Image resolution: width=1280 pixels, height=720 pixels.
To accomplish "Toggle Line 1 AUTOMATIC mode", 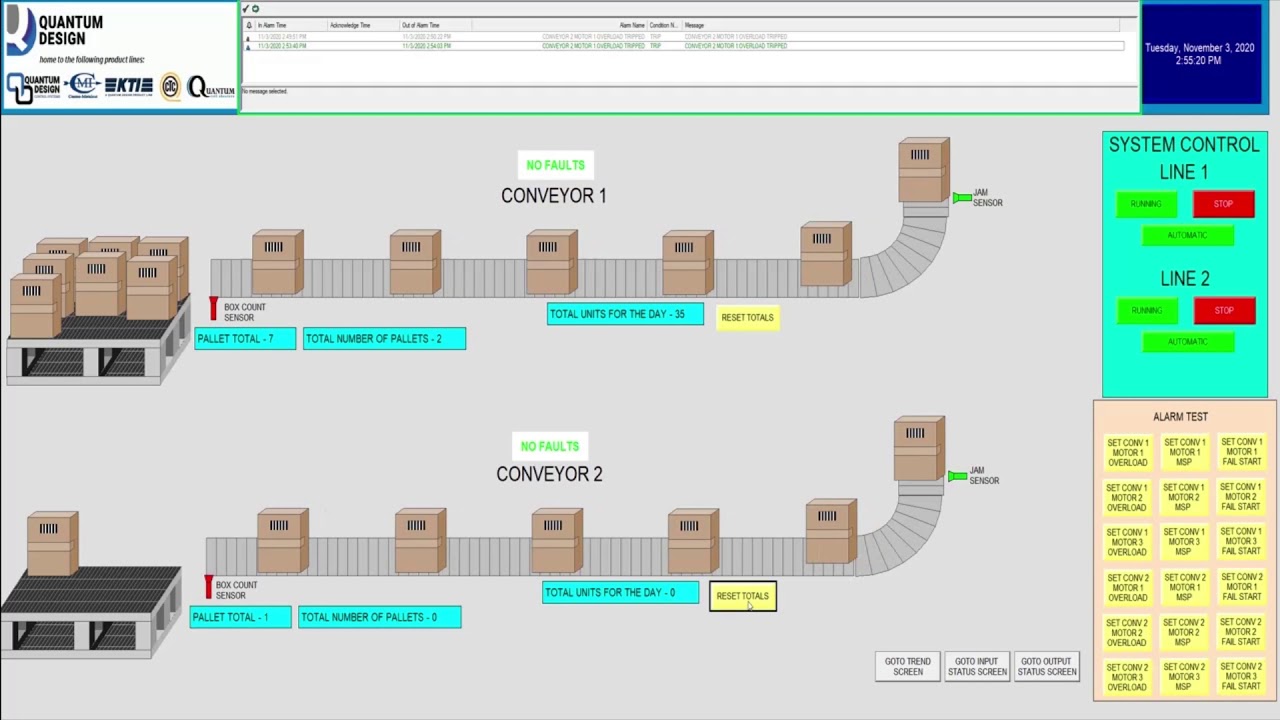I will (x=1188, y=236).
